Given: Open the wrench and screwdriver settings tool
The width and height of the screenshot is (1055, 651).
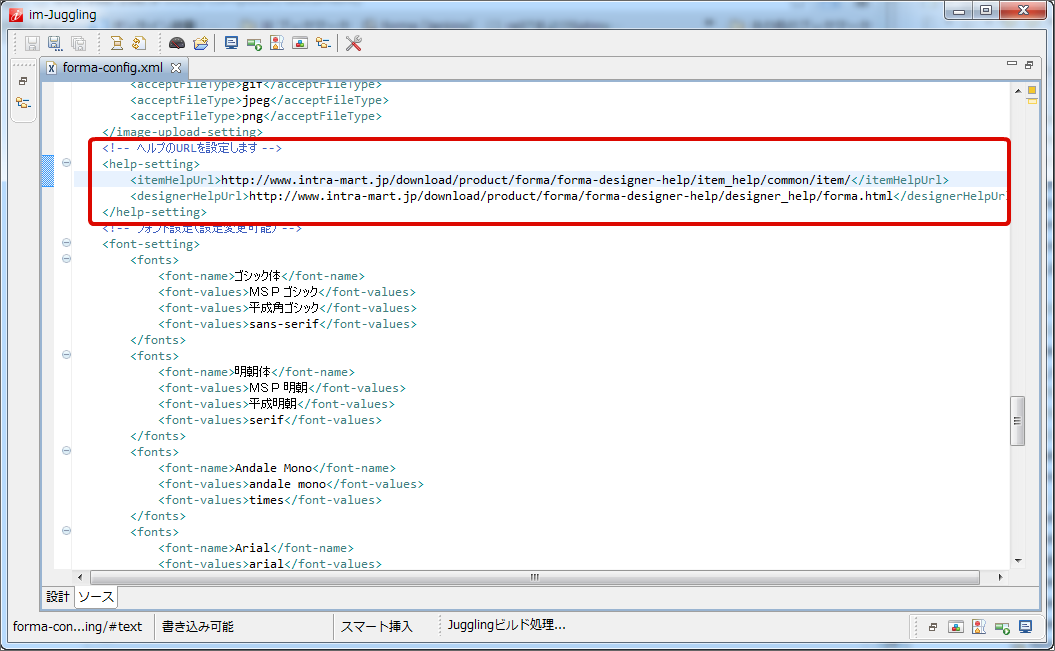Looking at the screenshot, I should (x=353, y=44).
